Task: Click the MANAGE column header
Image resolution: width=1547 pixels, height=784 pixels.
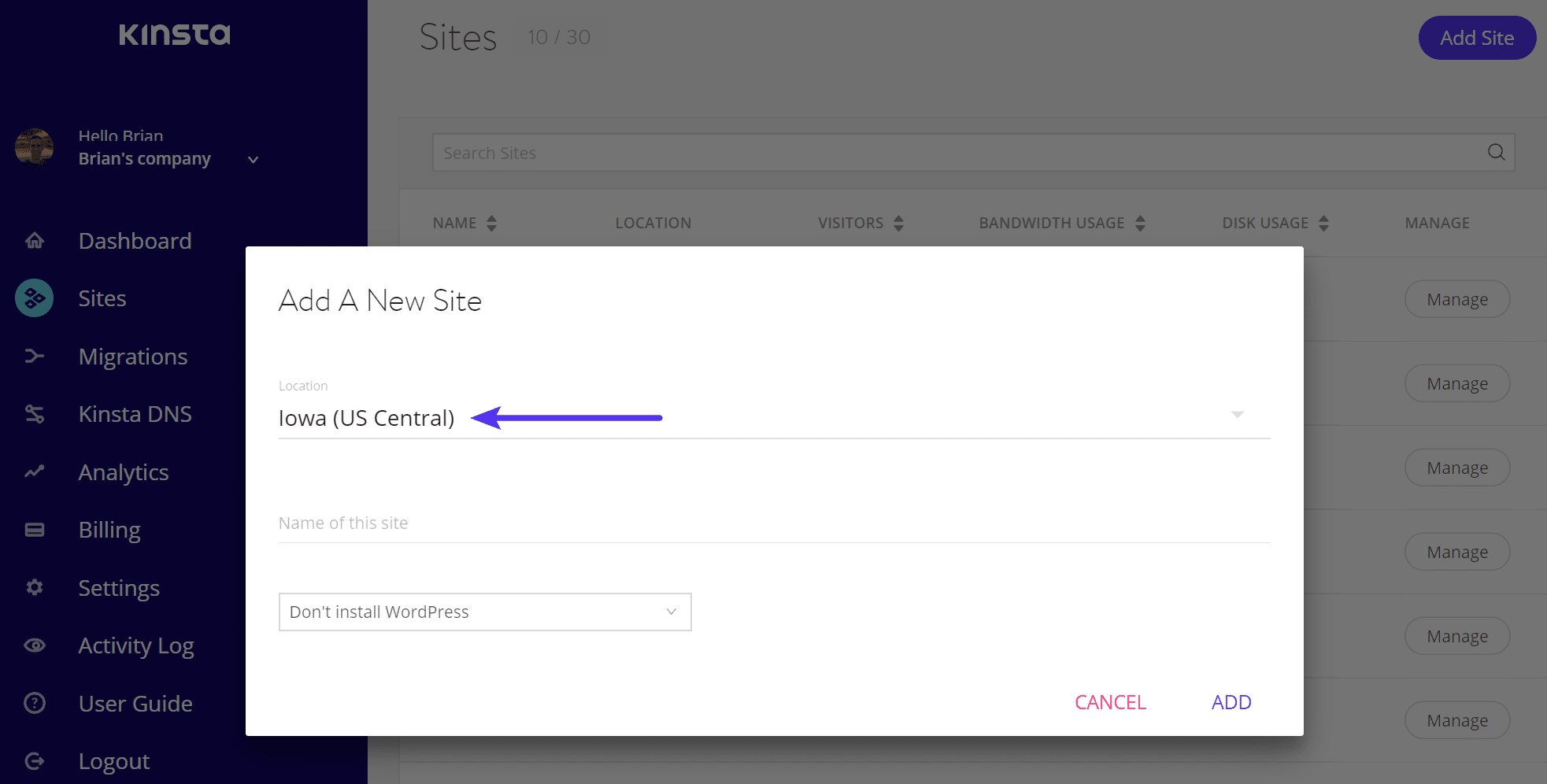Action: pos(1438,223)
